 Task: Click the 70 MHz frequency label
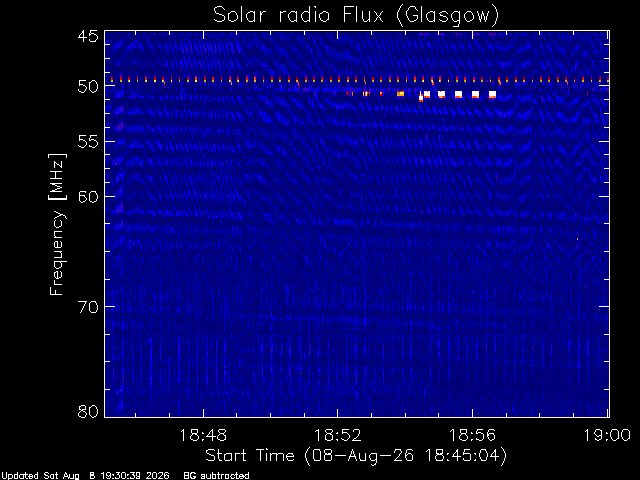click(x=88, y=307)
